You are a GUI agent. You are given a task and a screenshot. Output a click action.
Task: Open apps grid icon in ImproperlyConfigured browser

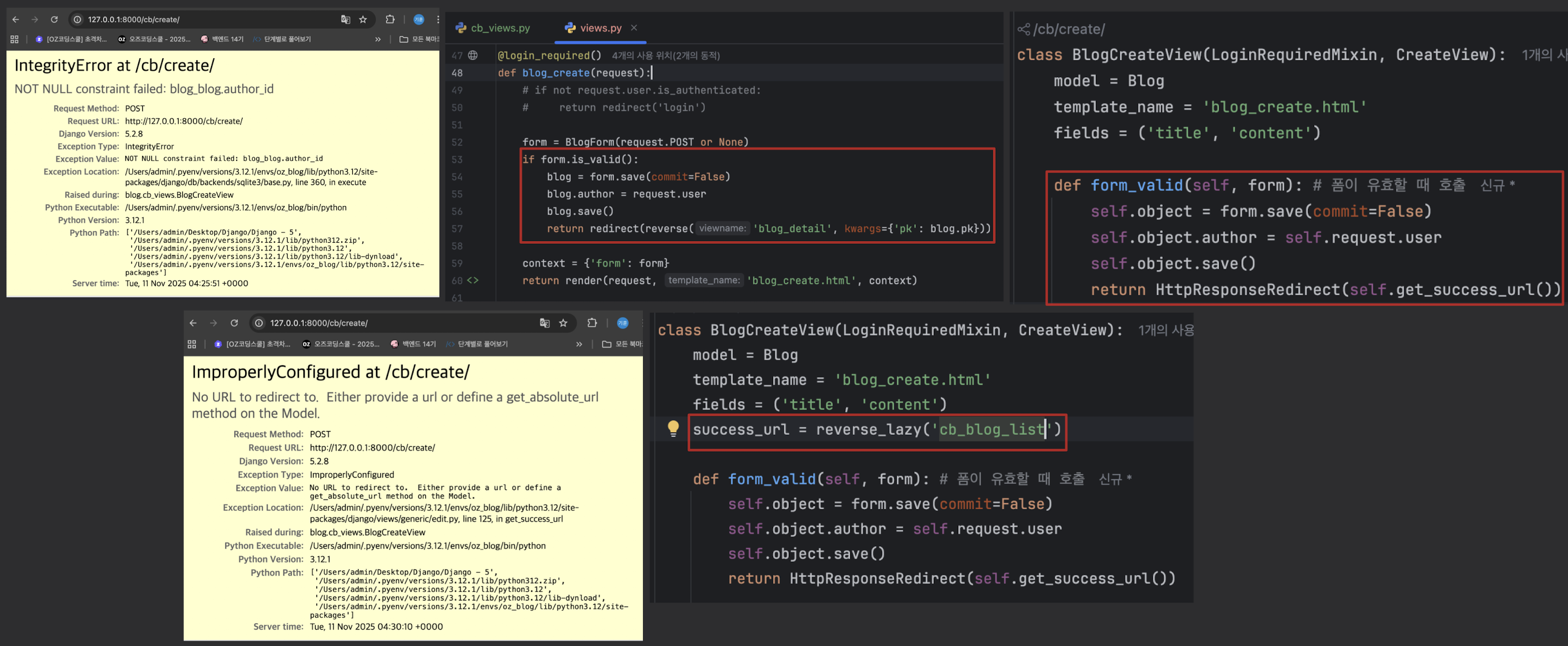192,344
